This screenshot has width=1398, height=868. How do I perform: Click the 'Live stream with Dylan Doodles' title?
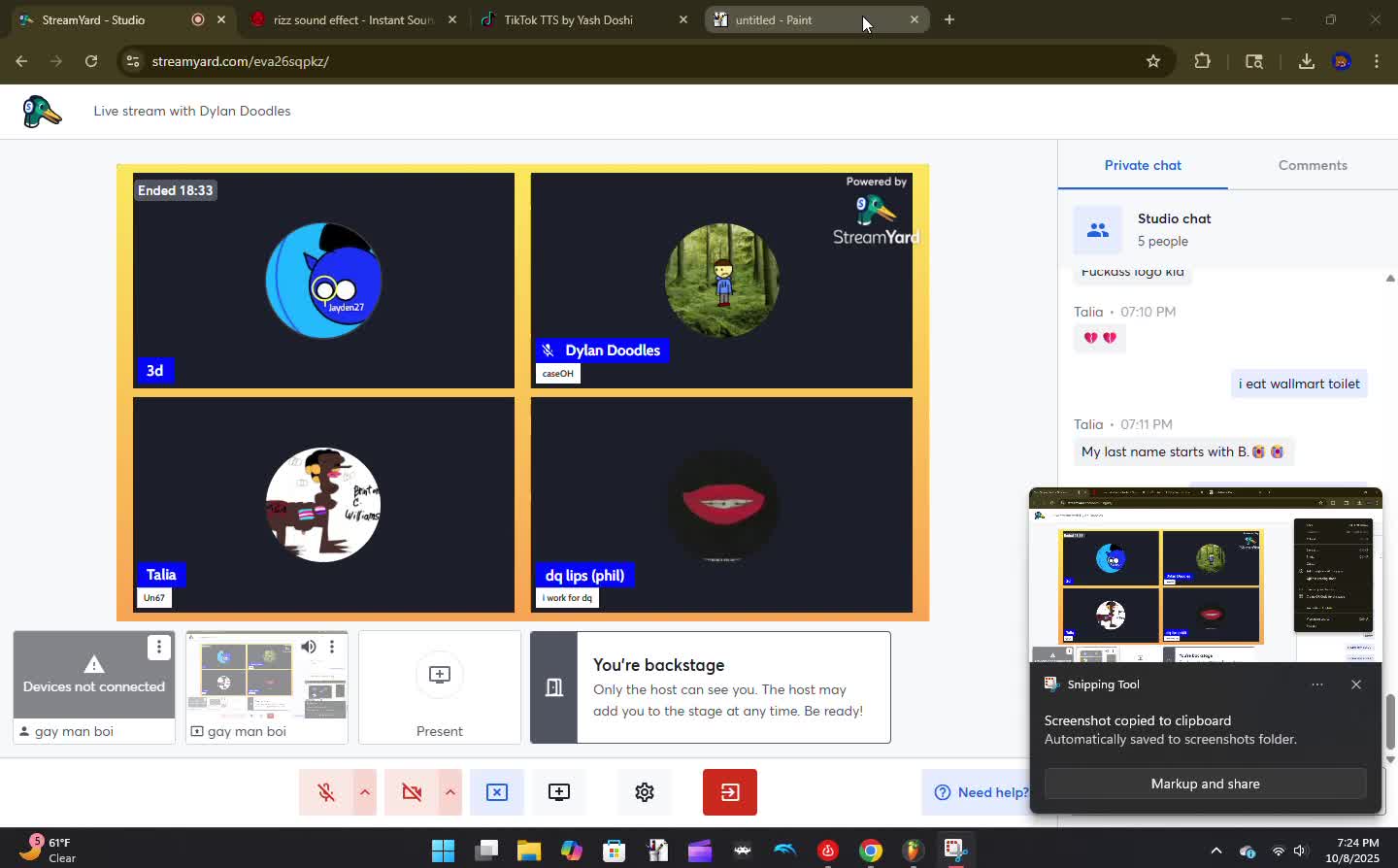click(192, 111)
